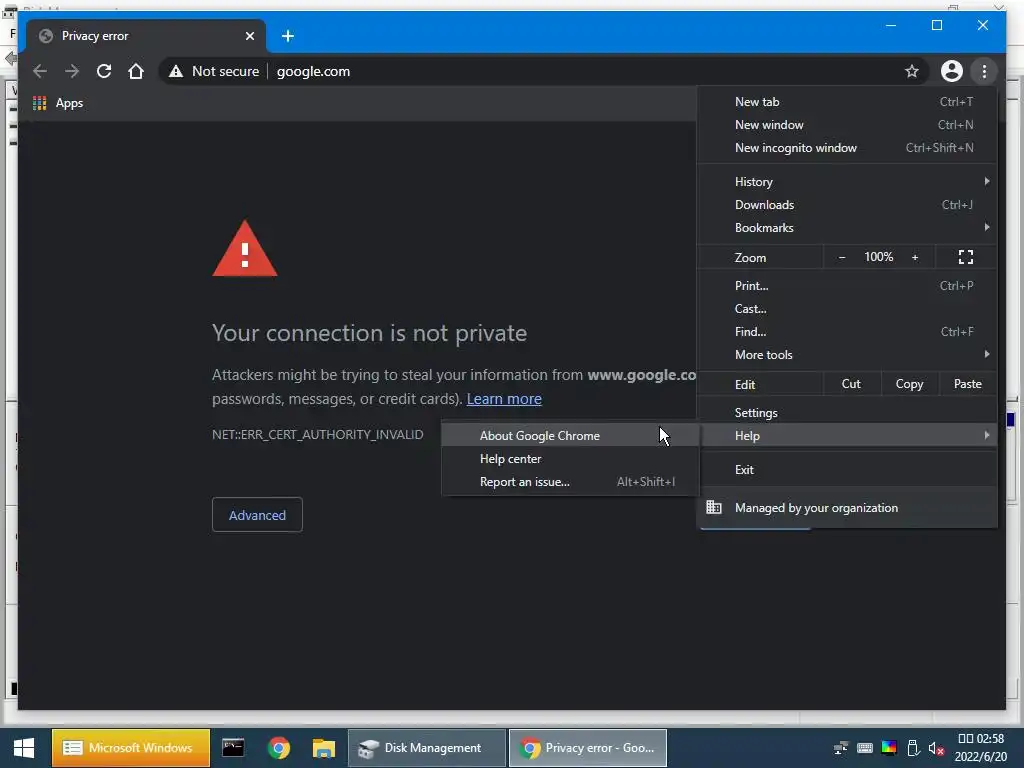The height and width of the screenshot is (768, 1024).
Task: Open Help center submenu item
Action: pos(570,458)
